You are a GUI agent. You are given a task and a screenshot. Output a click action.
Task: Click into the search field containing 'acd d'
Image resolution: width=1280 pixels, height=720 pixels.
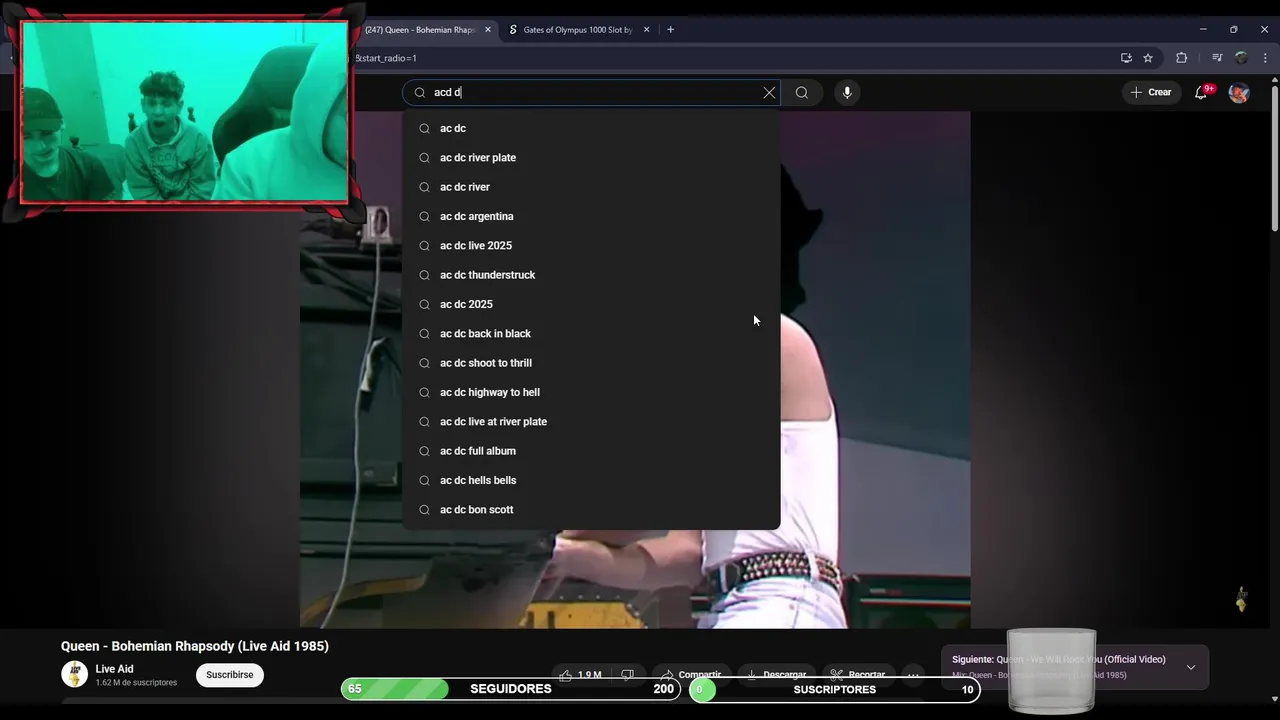click(590, 92)
